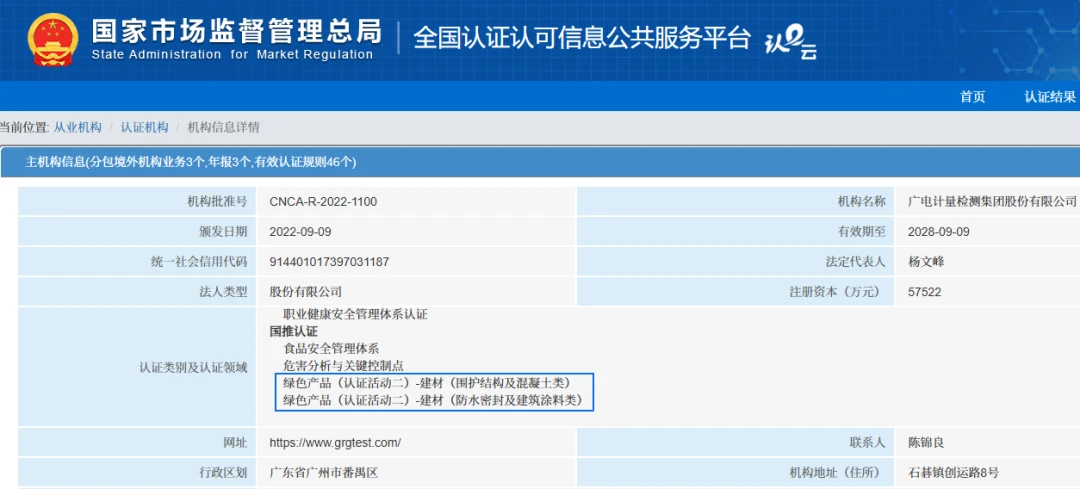1080x489 pixels.
Task: Select expiry date 2028-09-09
Action: (x=939, y=232)
